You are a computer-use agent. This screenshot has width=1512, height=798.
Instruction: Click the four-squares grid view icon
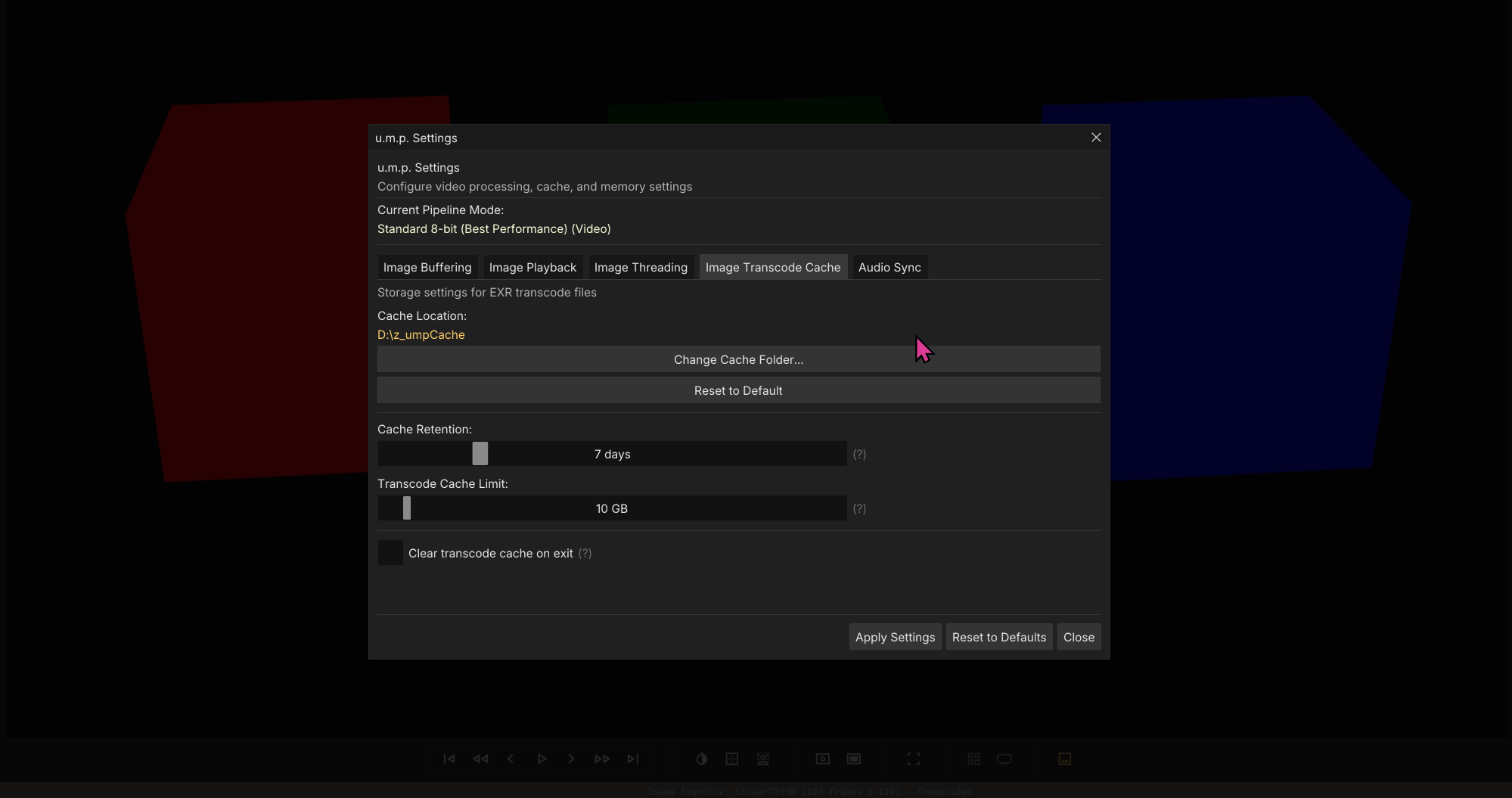click(x=973, y=759)
